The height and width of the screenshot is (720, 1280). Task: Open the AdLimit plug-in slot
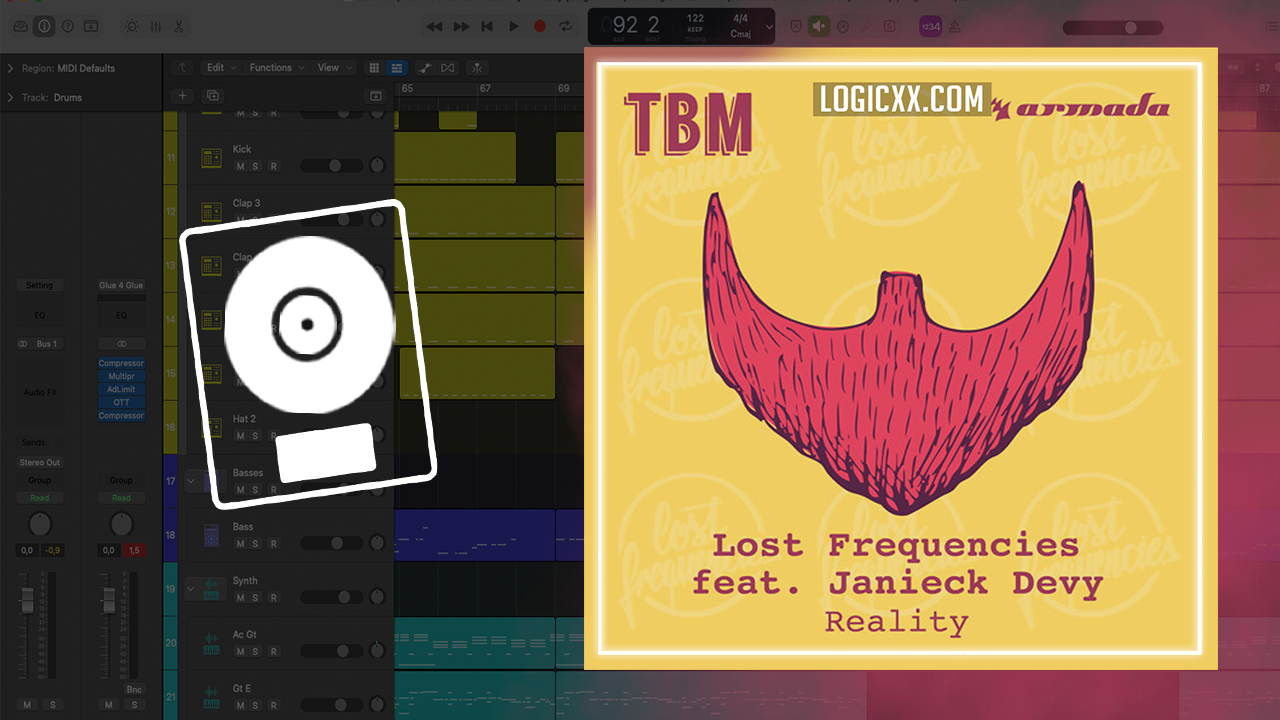121,389
